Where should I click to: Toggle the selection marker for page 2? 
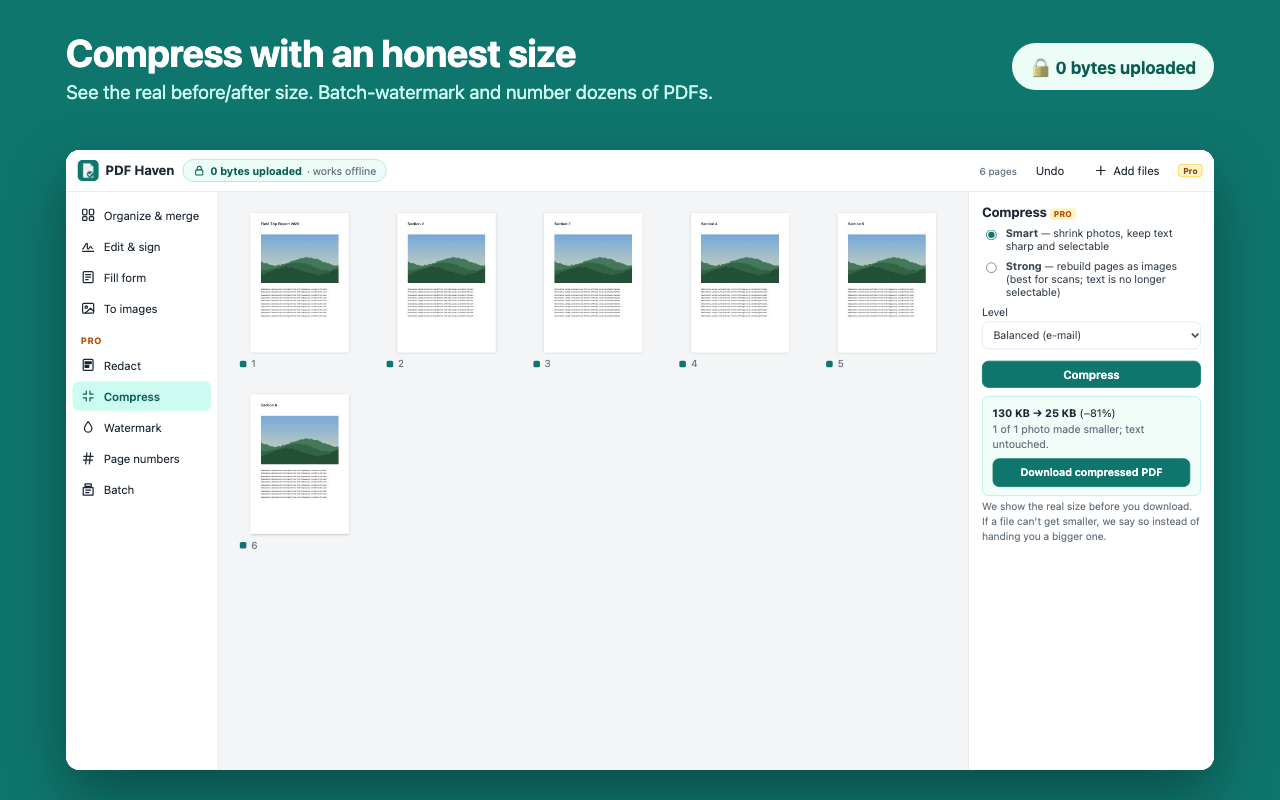[390, 364]
